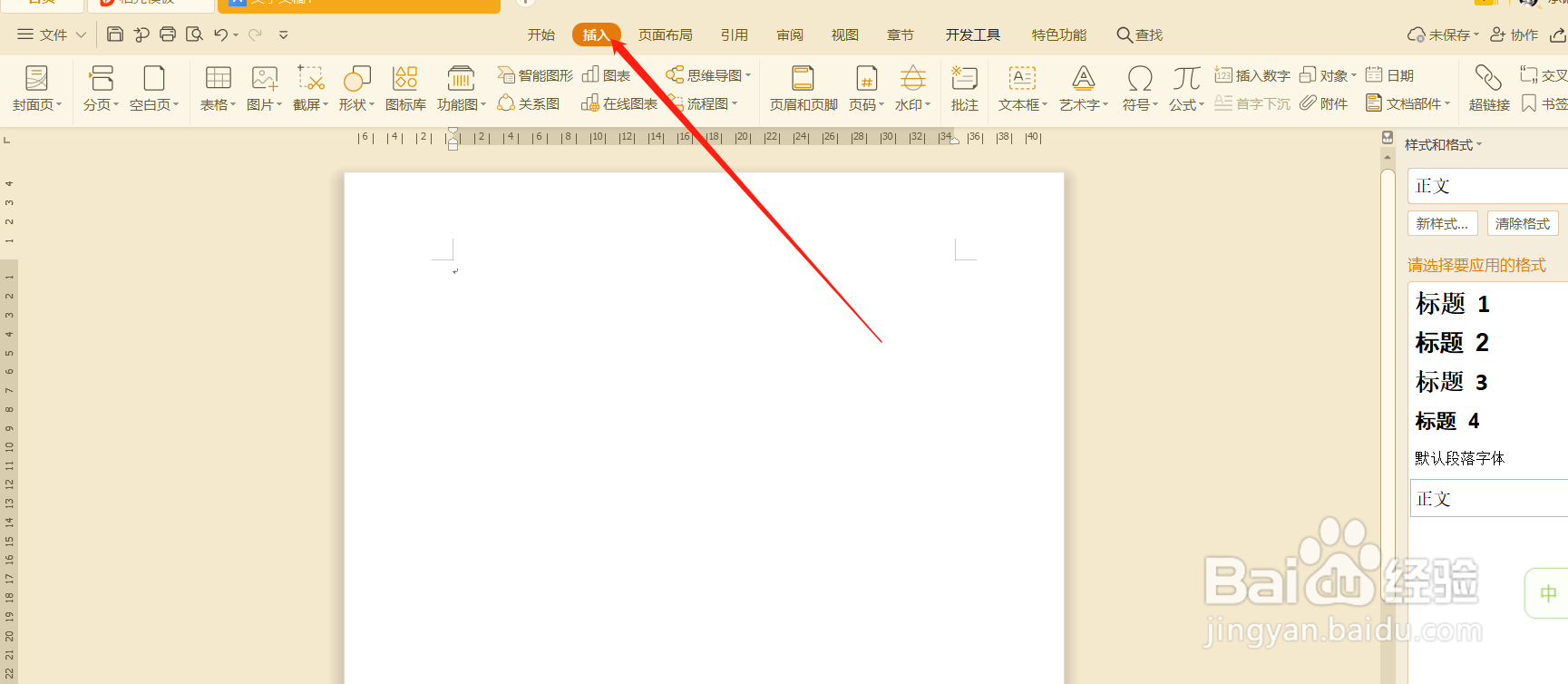Viewport: 1568px width, 684px height.
Task: Insert Number (插入数字)
Action: click(x=1252, y=75)
